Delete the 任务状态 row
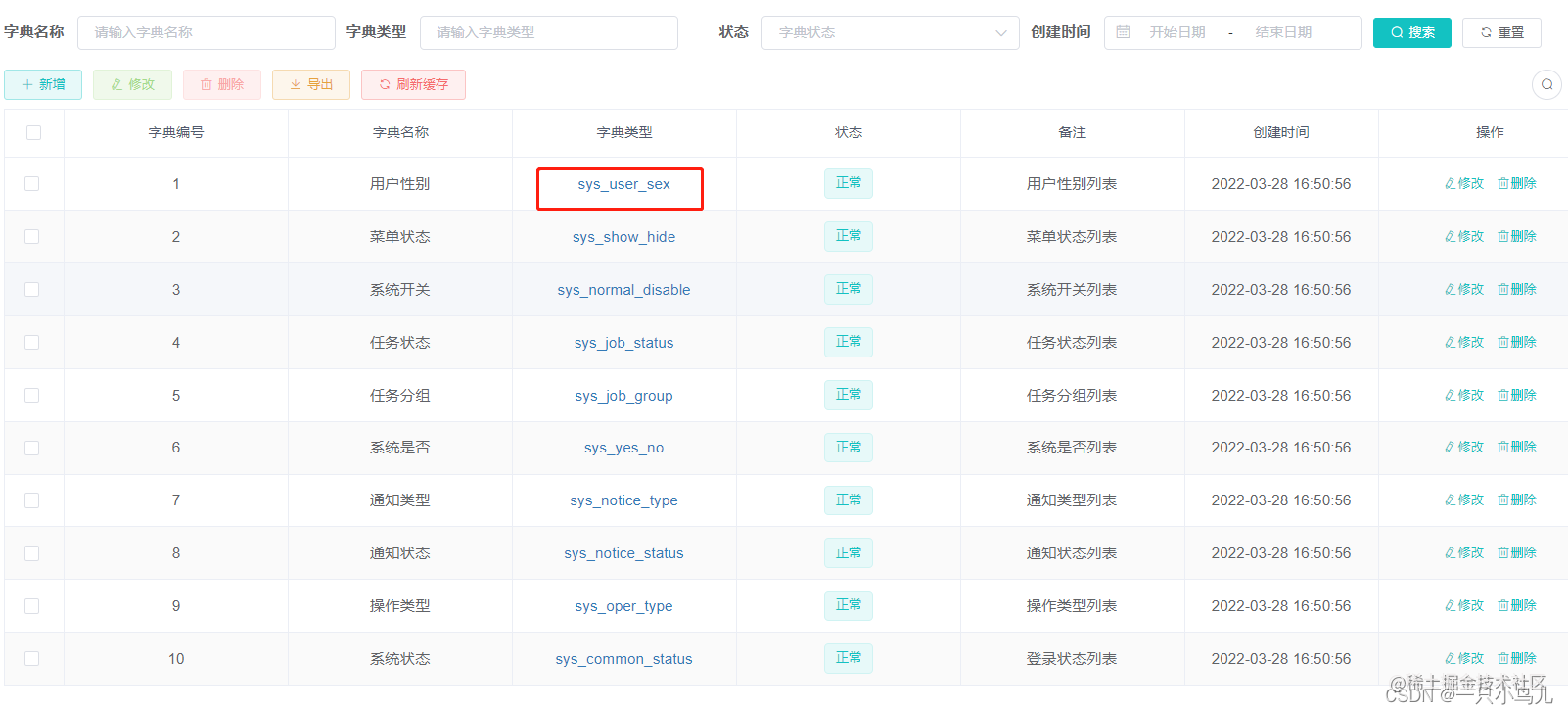This screenshot has width=1568, height=714. tap(1517, 342)
